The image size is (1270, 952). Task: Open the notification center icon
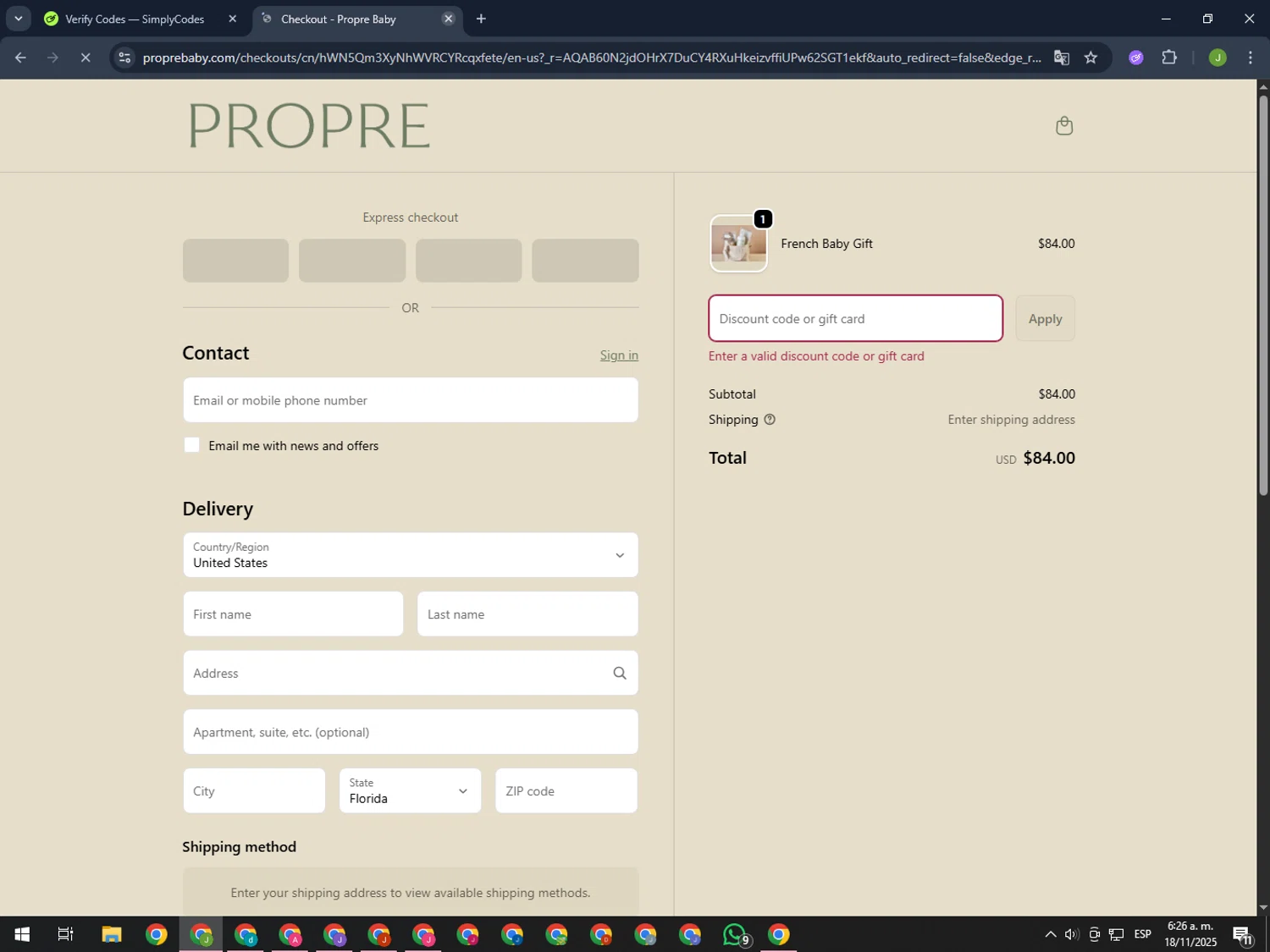1243,934
